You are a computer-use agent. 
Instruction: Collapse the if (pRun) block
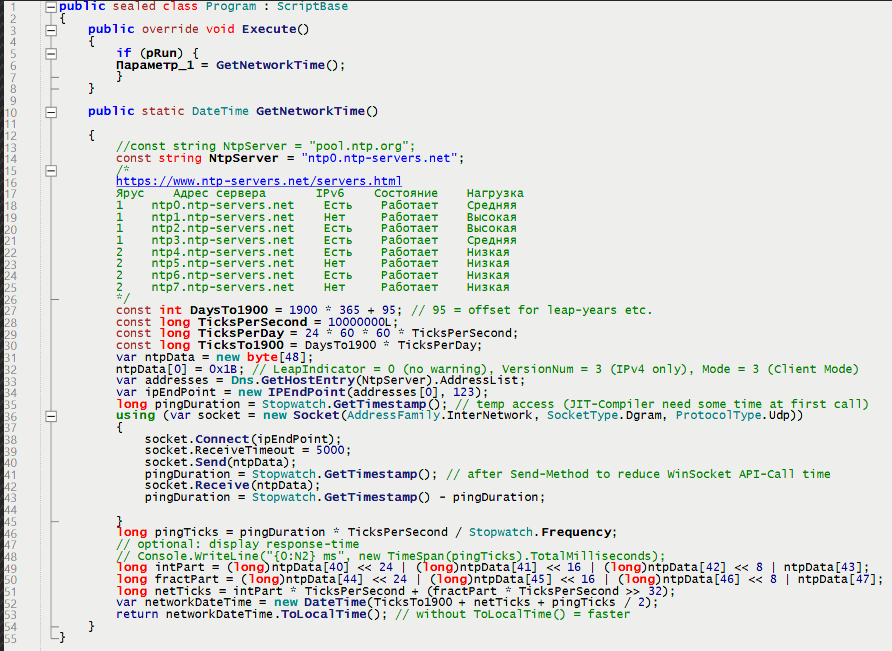coord(50,52)
